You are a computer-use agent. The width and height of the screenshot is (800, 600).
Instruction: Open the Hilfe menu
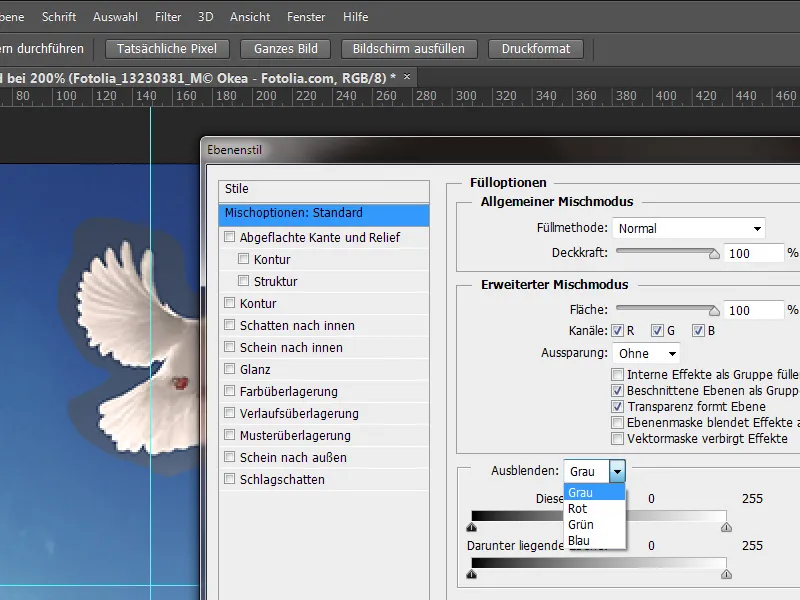(x=356, y=17)
